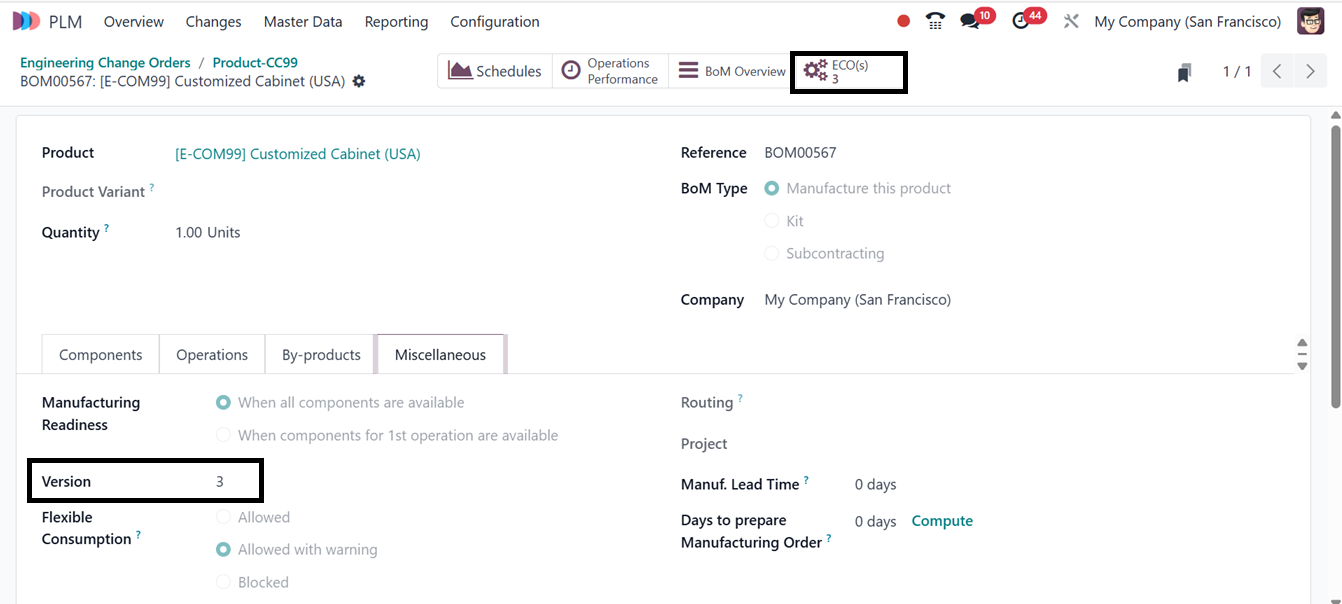Viewport: 1342px width, 604px height.
Task: Go to Engineering Change Orders breadcrumb
Action: pyautogui.click(x=105, y=62)
